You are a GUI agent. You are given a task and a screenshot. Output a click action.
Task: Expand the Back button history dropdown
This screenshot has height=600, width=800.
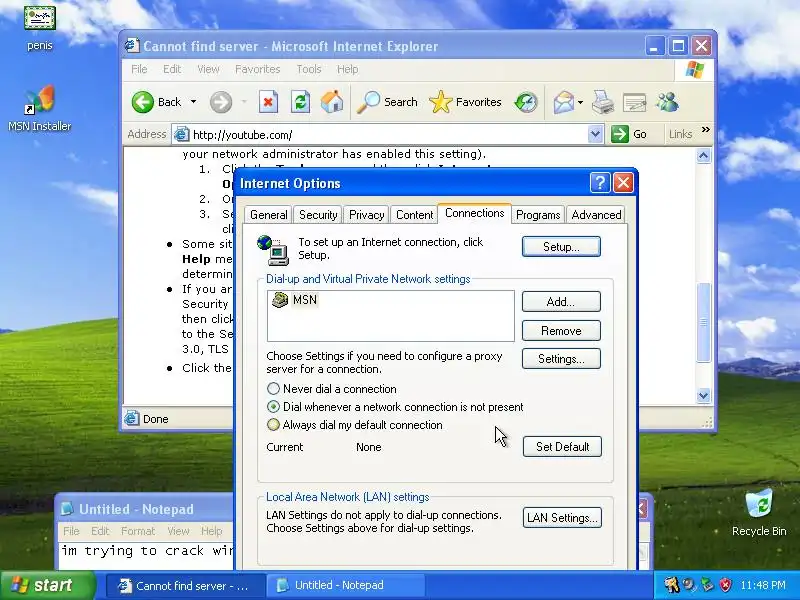point(193,102)
